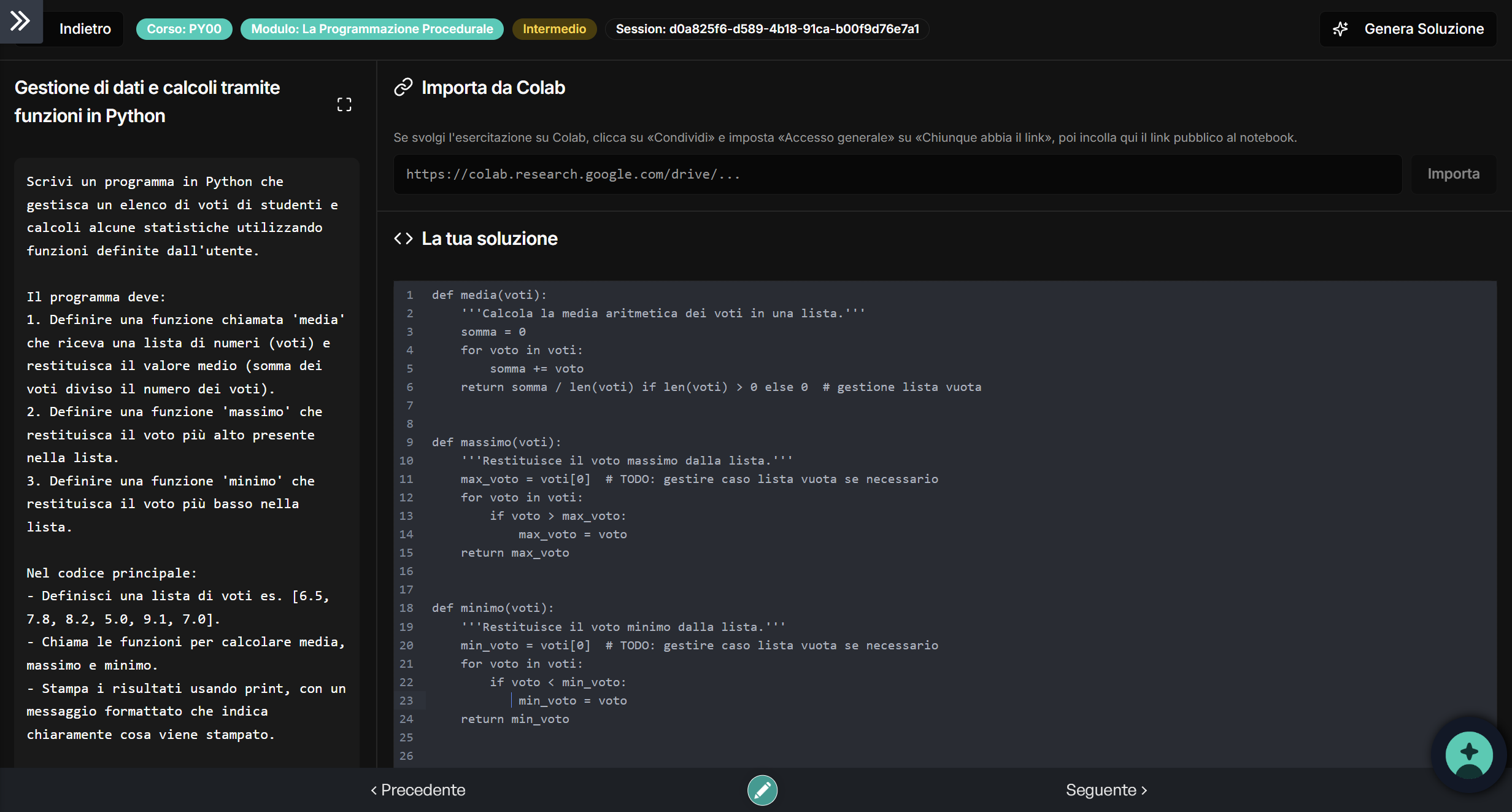Click line 18 def minimo(voti)
1512x812 pixels.
[493, 608]
